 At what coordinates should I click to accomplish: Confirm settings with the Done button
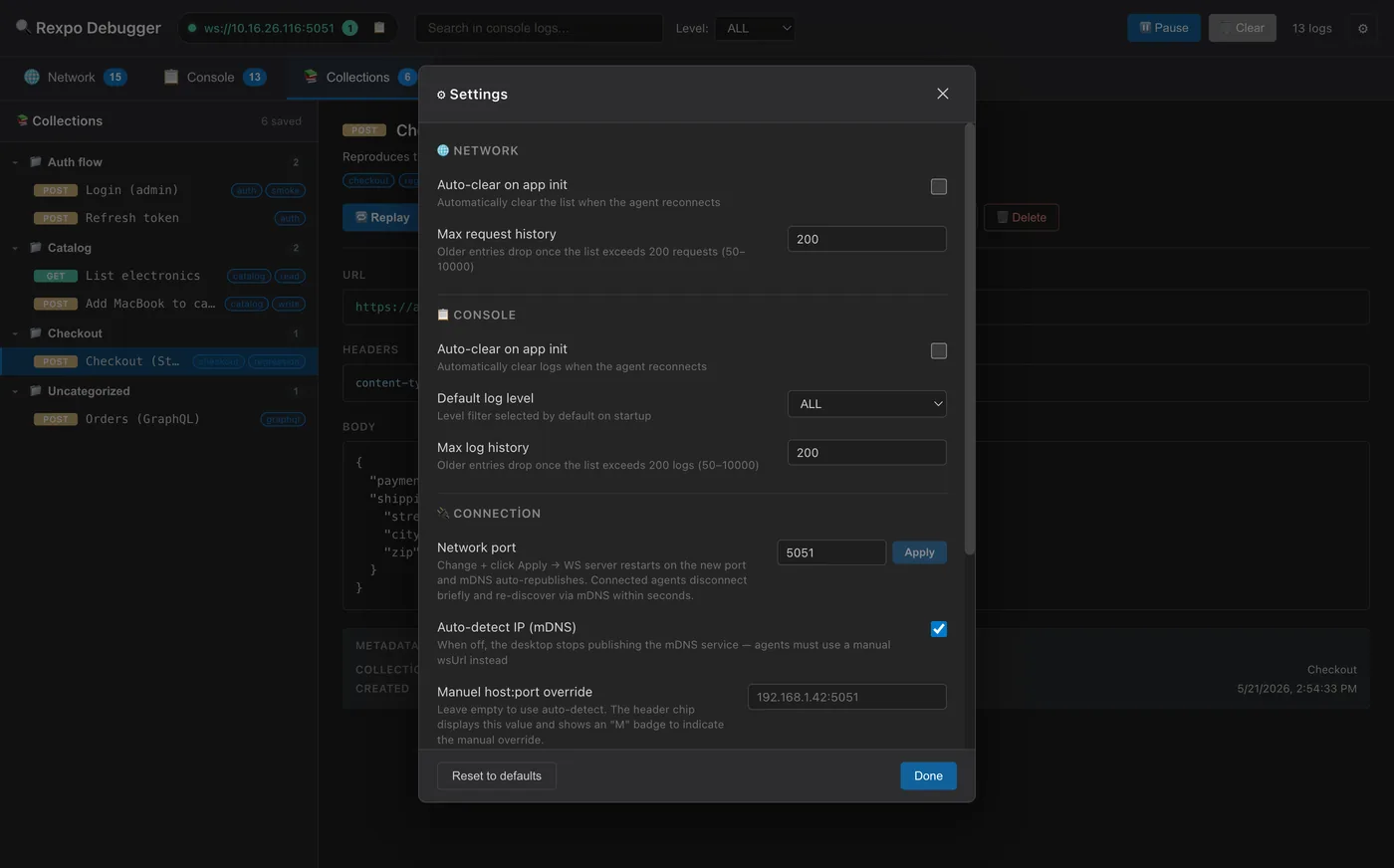pyautogui.click(x=928, y=776)
